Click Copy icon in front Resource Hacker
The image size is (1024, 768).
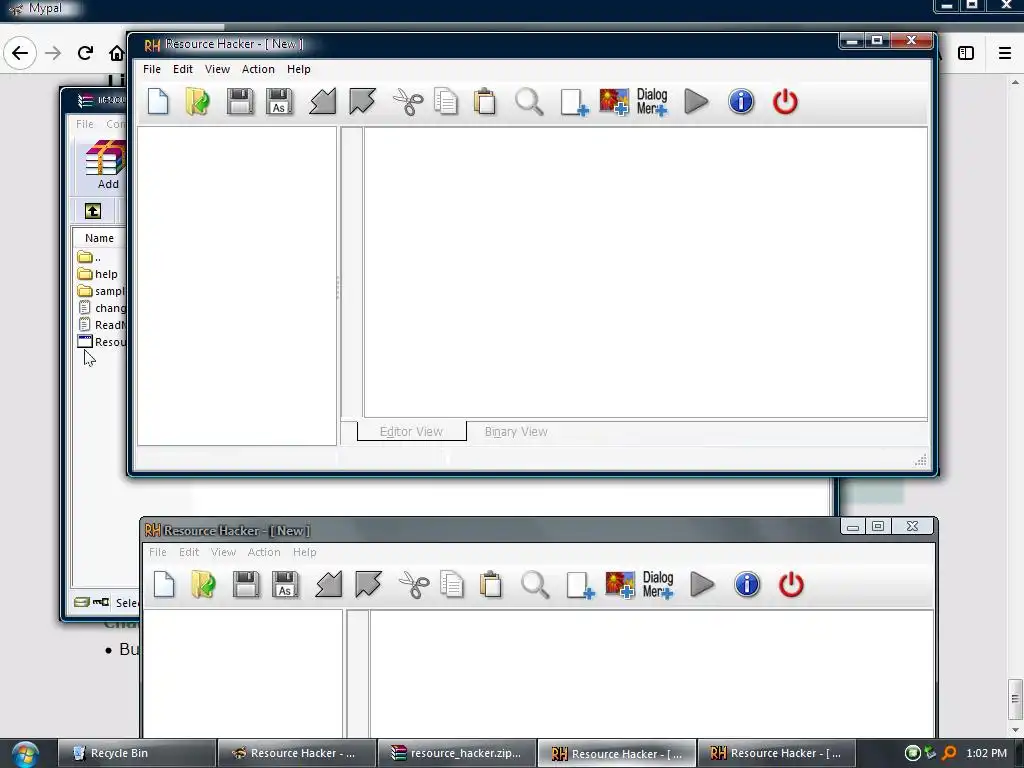pos(446,102)
